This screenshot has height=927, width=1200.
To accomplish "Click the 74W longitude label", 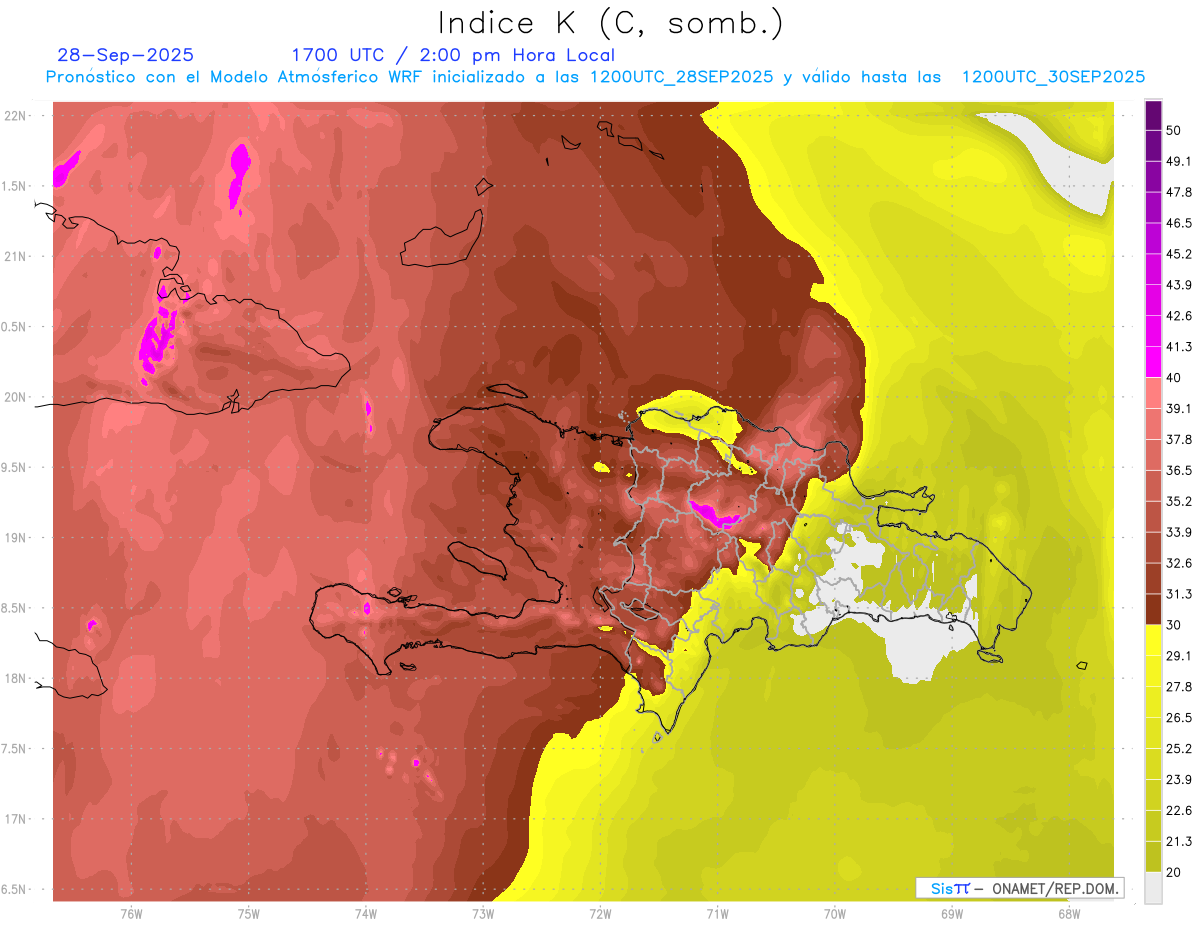I will [x=366, y=914].
